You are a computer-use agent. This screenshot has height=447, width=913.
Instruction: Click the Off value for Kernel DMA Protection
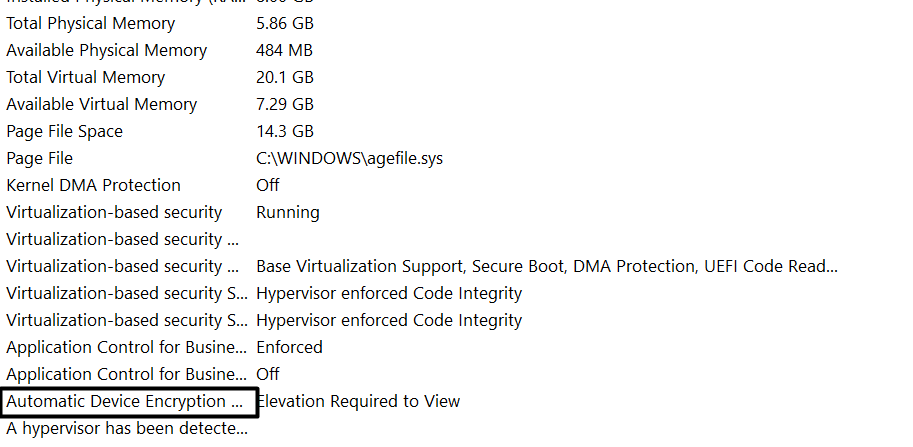(x=268, y=185)
